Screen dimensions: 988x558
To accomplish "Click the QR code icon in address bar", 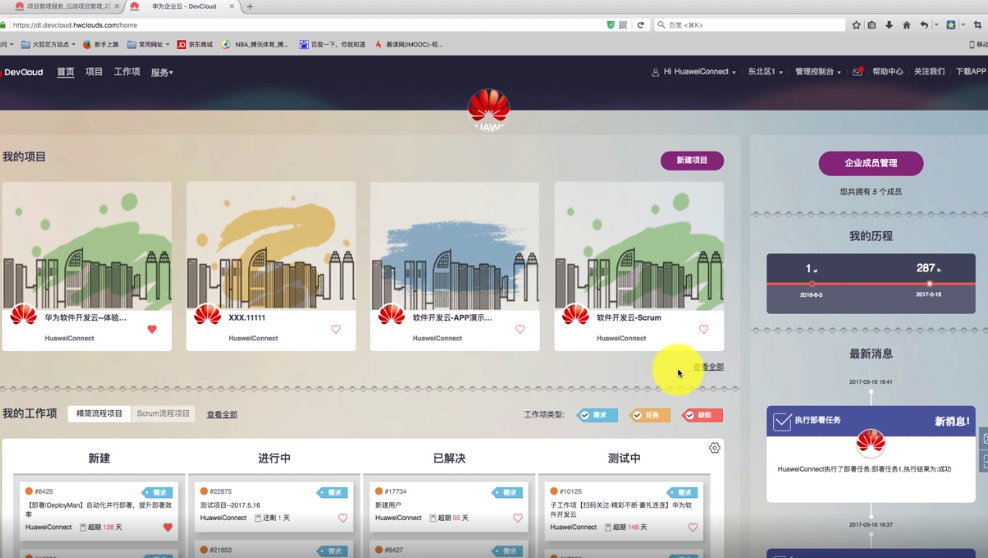I will [x=623, y=25].
